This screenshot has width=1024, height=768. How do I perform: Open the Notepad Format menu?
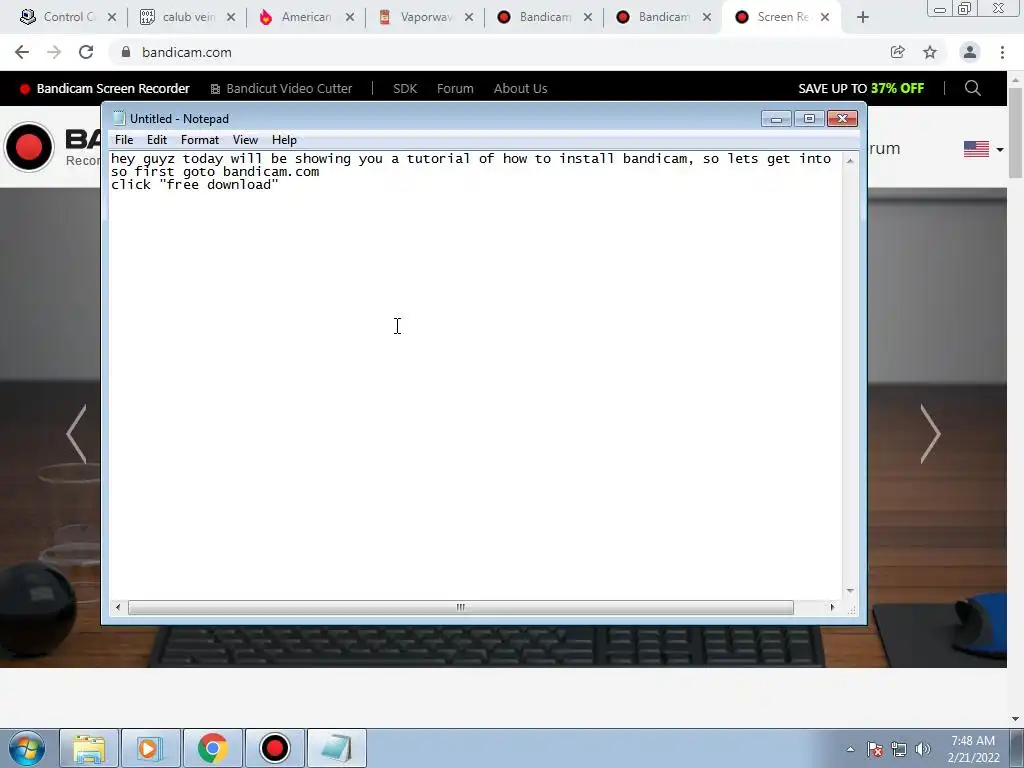pos(200,140)
